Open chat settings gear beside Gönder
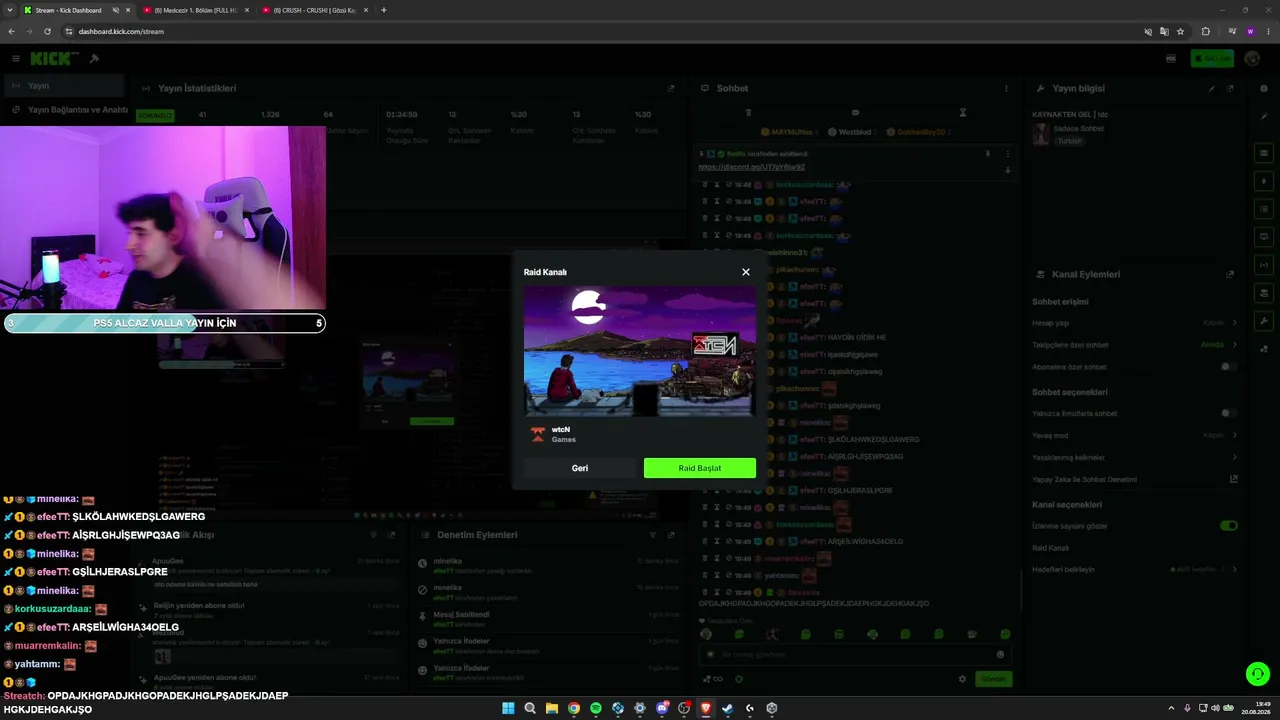The height and width of the screenshot is (720, 1280). point(962,679)
